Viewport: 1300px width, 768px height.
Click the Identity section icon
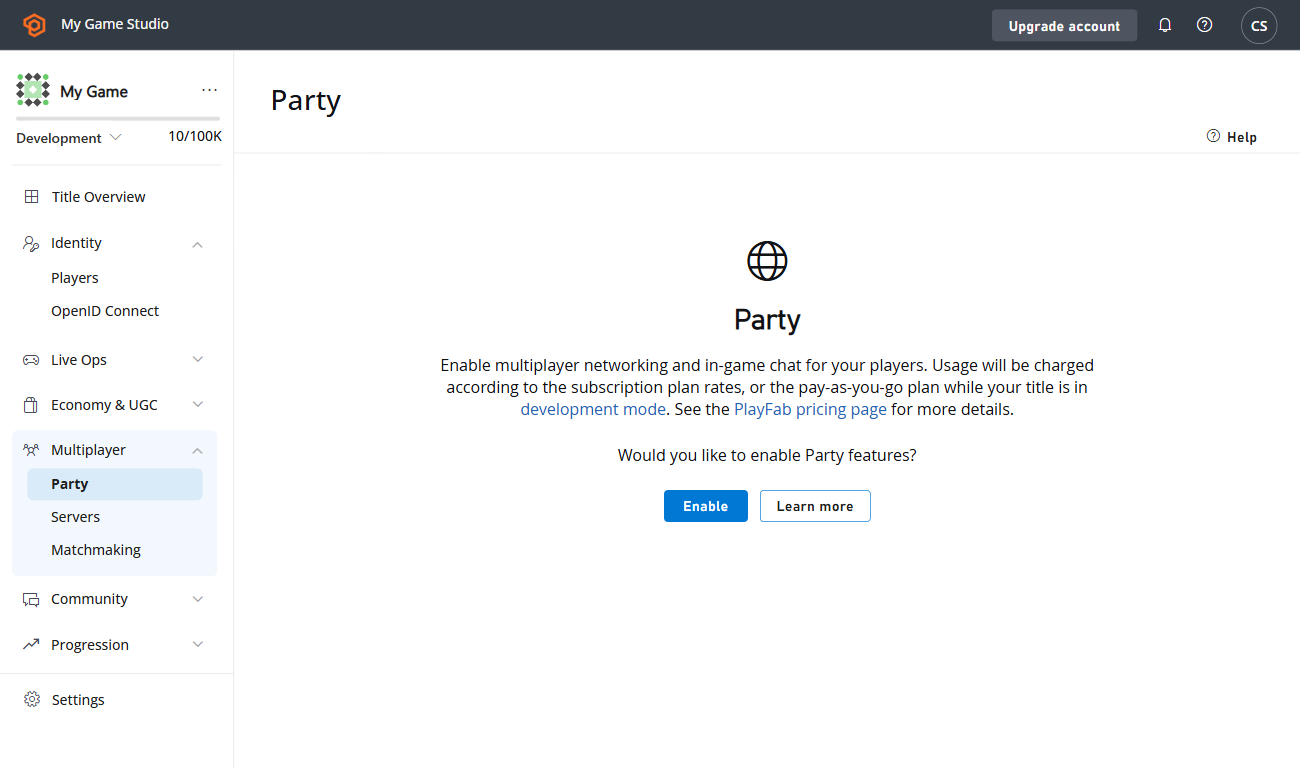pos(30,242)
